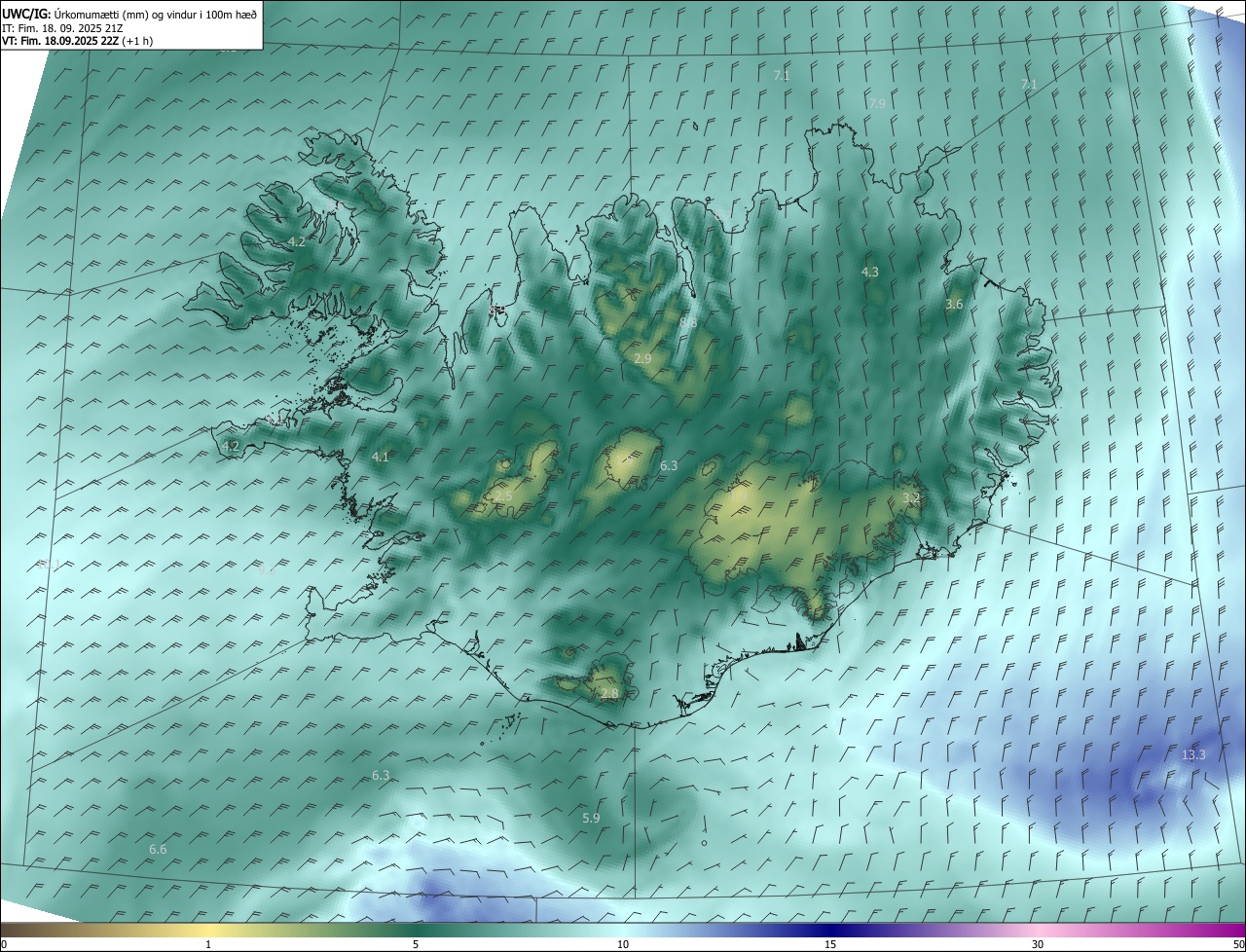Click the '1' tick on the colour scale
The height and width of the screenshot is (952, 1246).
(208, 944)
